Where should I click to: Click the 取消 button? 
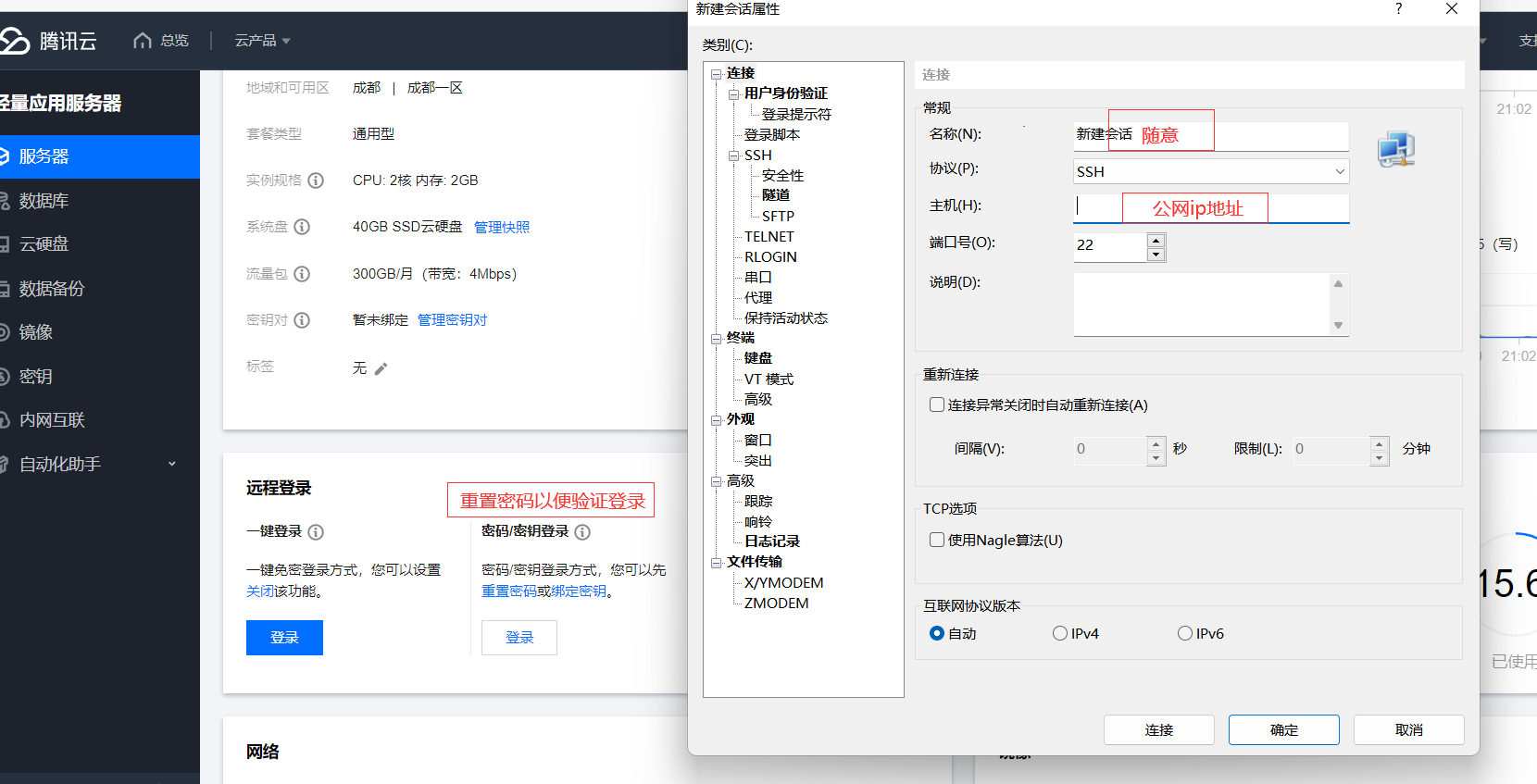[x=1409, y=729]
